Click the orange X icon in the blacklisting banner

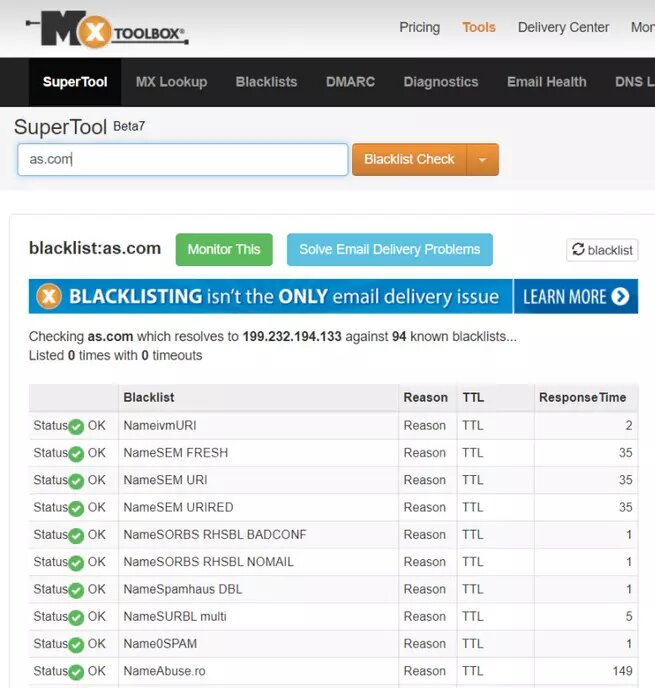49,297
